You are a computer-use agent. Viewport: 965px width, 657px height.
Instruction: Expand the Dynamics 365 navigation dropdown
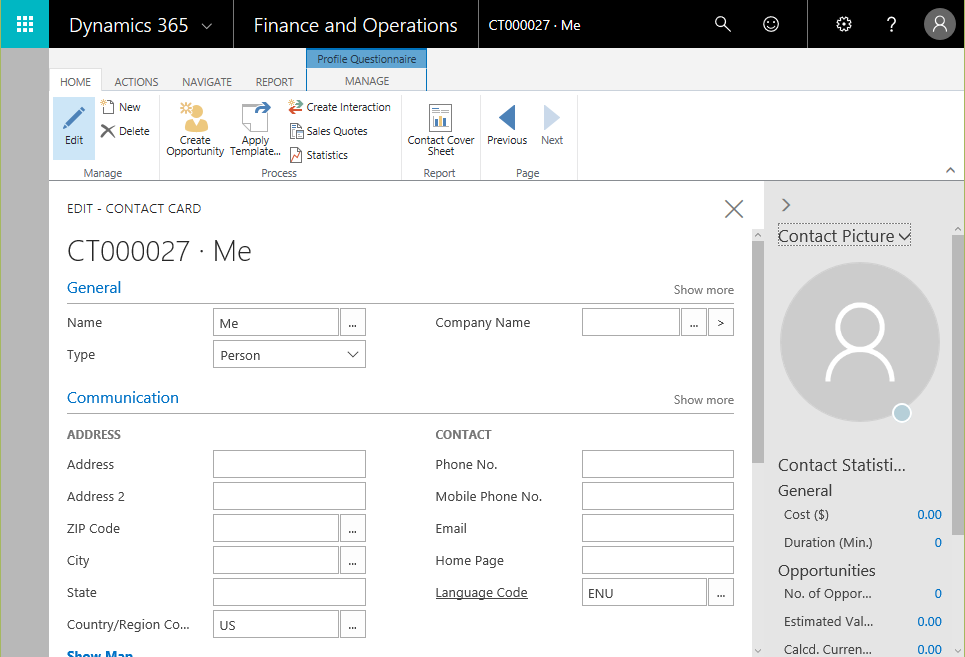pos(207,26)
